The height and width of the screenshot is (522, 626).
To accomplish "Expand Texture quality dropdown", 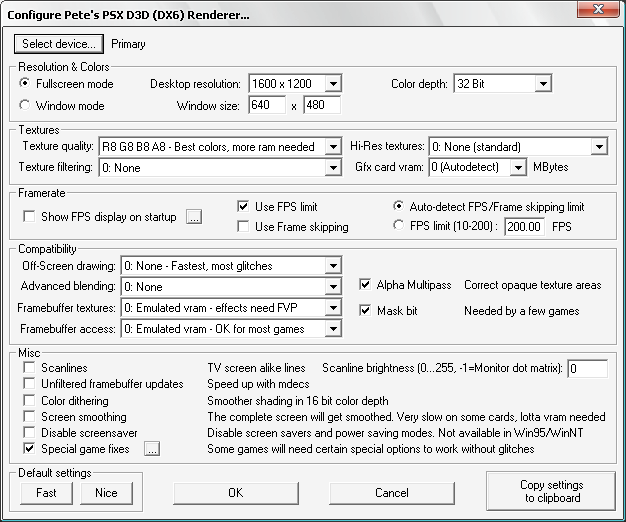I will 220,146.
